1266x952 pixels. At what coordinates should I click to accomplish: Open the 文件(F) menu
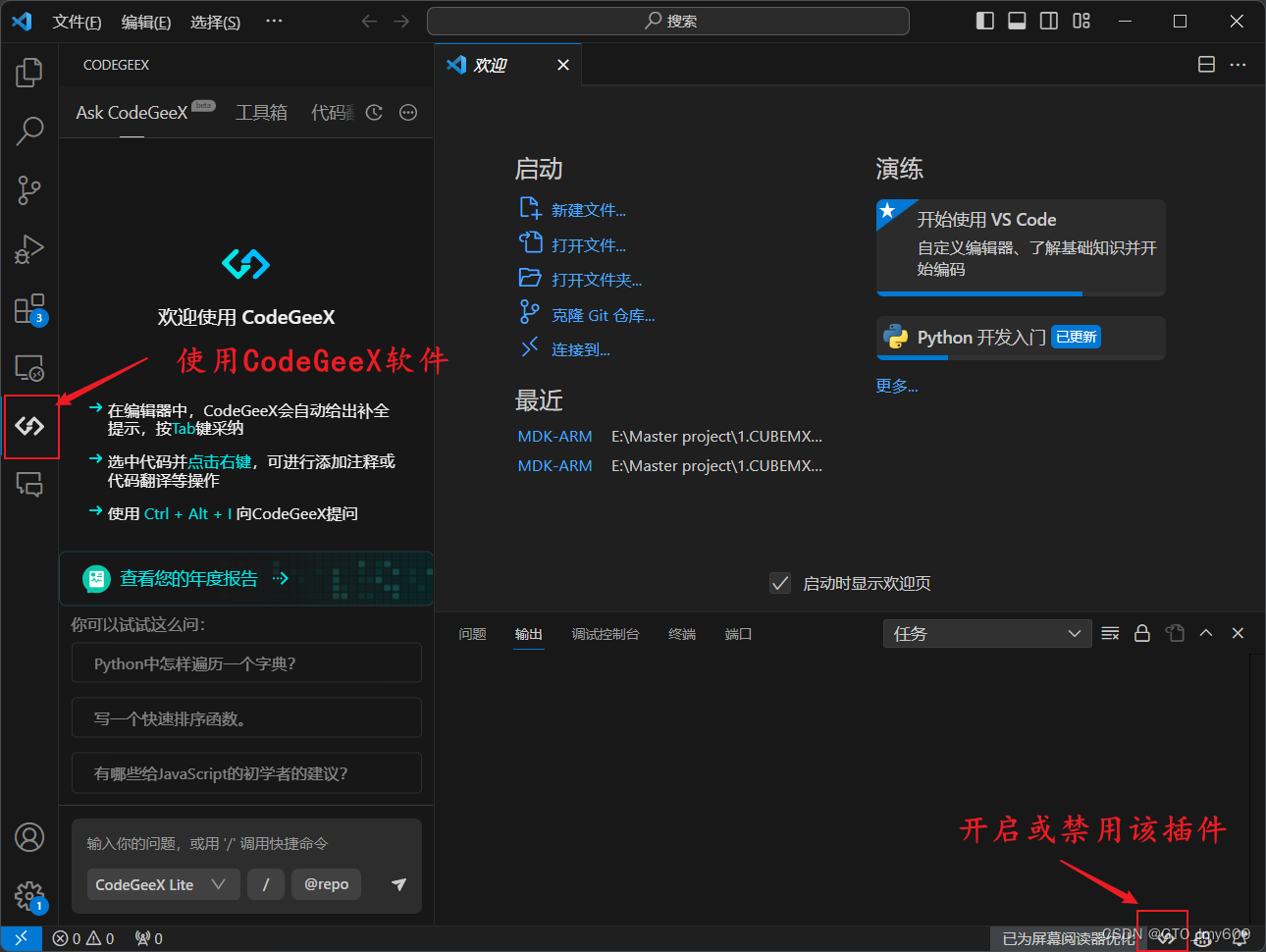(x=77, y=22)
